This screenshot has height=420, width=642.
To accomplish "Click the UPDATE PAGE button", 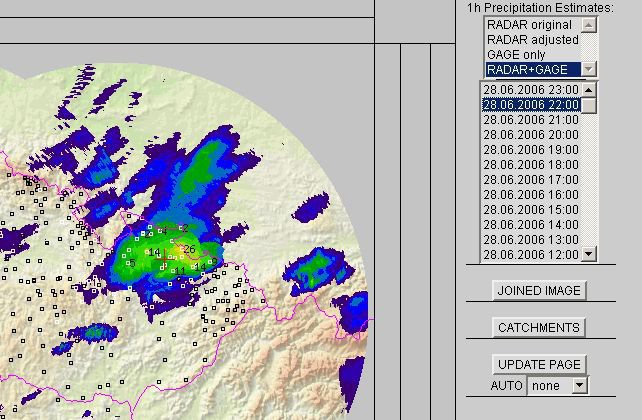I will [538, 364].
